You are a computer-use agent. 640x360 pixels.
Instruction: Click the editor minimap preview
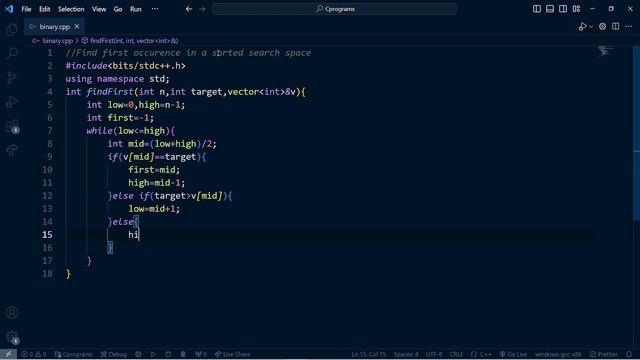click(606, 51)
